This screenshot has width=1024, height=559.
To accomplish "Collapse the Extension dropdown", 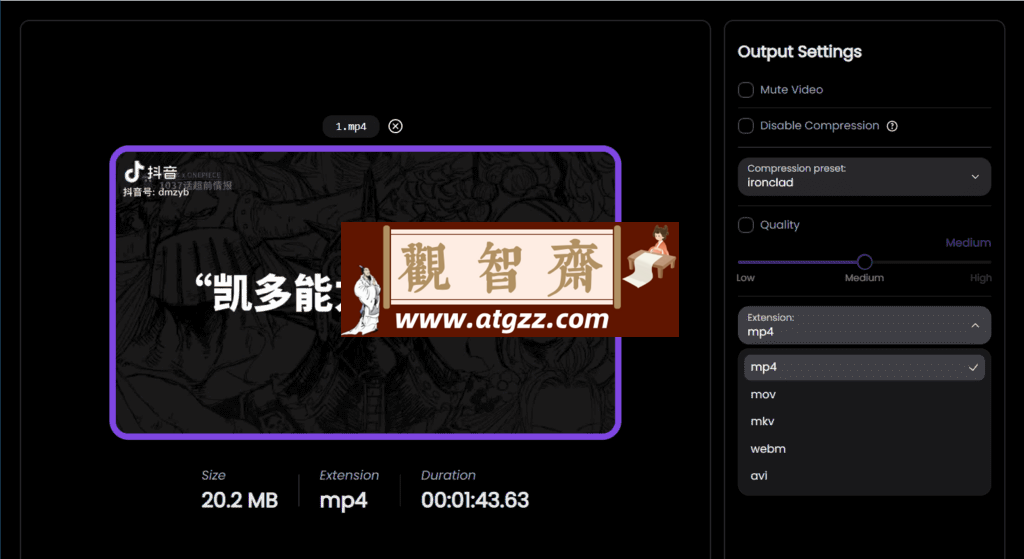I will 864,325.
